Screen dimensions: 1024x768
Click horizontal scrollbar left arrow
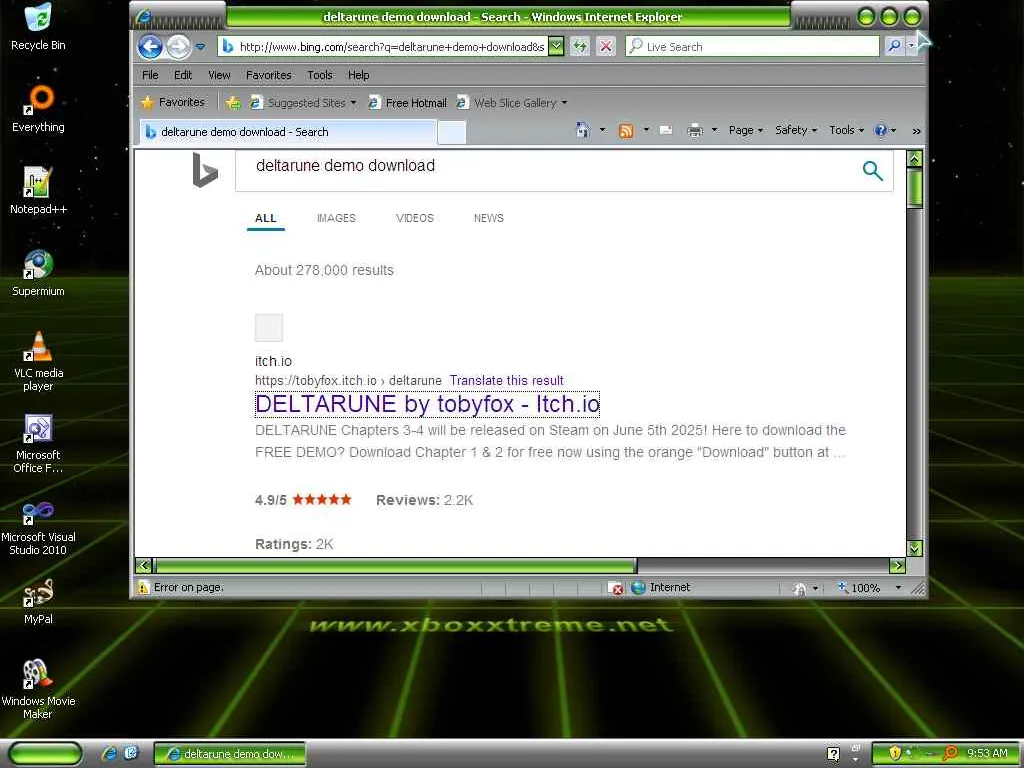click(x=144, y=566)
